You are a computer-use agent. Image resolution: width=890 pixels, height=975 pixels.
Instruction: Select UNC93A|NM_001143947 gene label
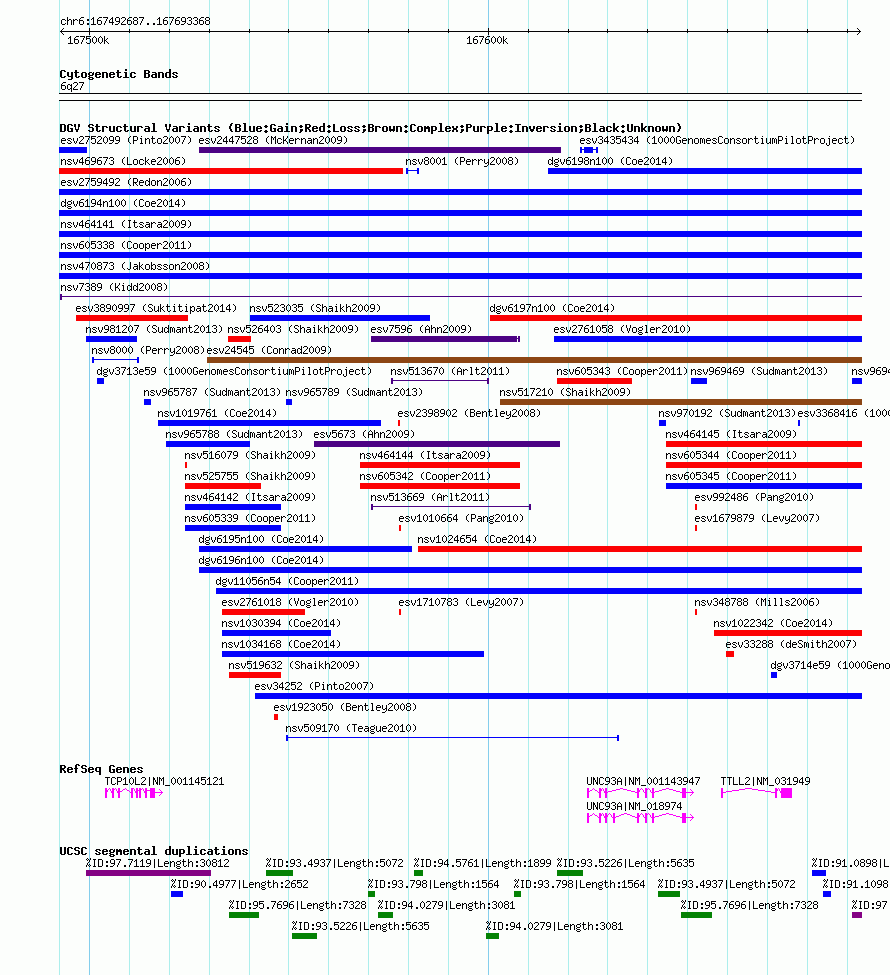[643, 782]
